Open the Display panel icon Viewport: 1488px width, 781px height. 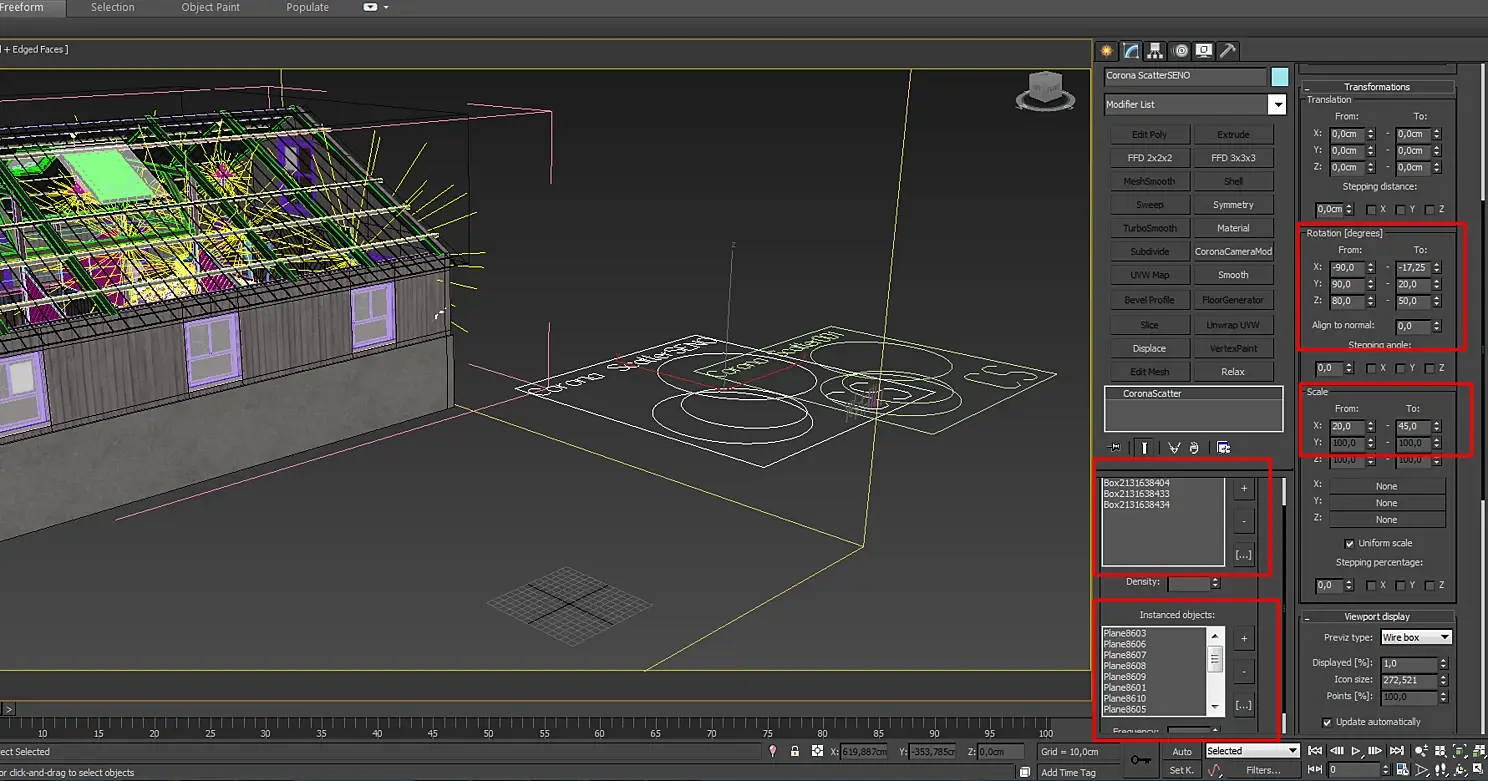click(x=1204, y=51)
